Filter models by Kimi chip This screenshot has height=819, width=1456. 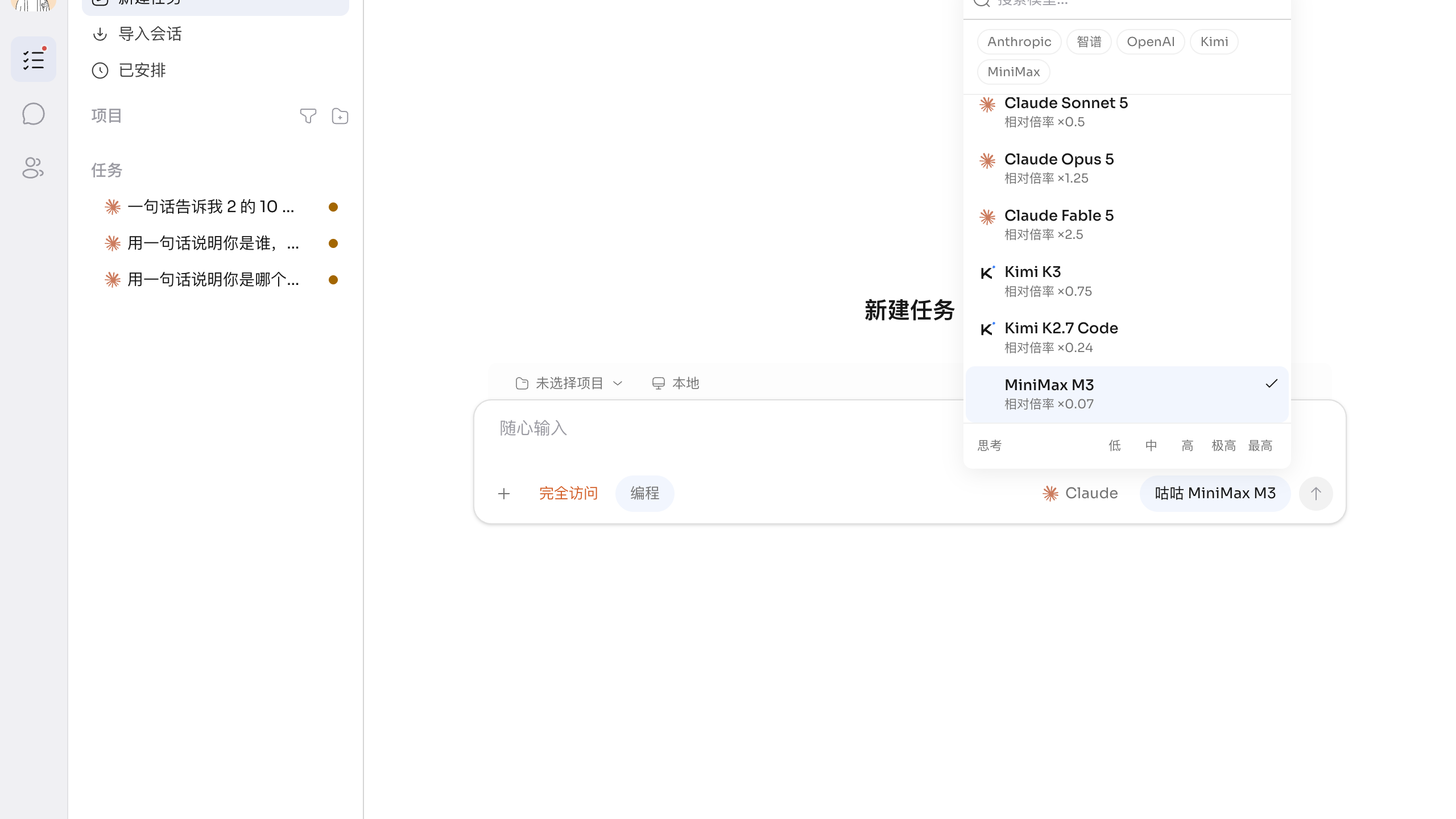click(1214, 42)
